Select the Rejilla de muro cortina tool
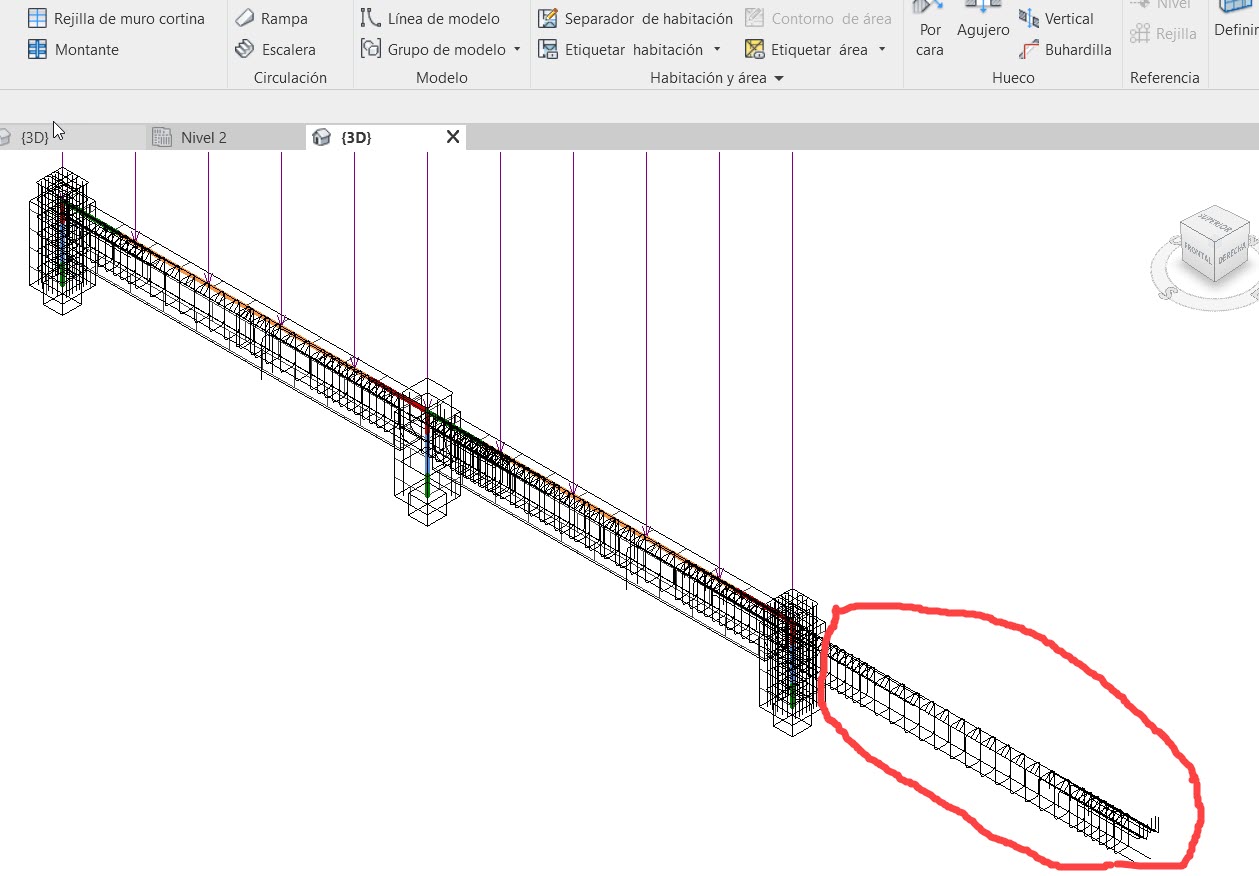The image size is (1259, 876). tap(117, 18)
